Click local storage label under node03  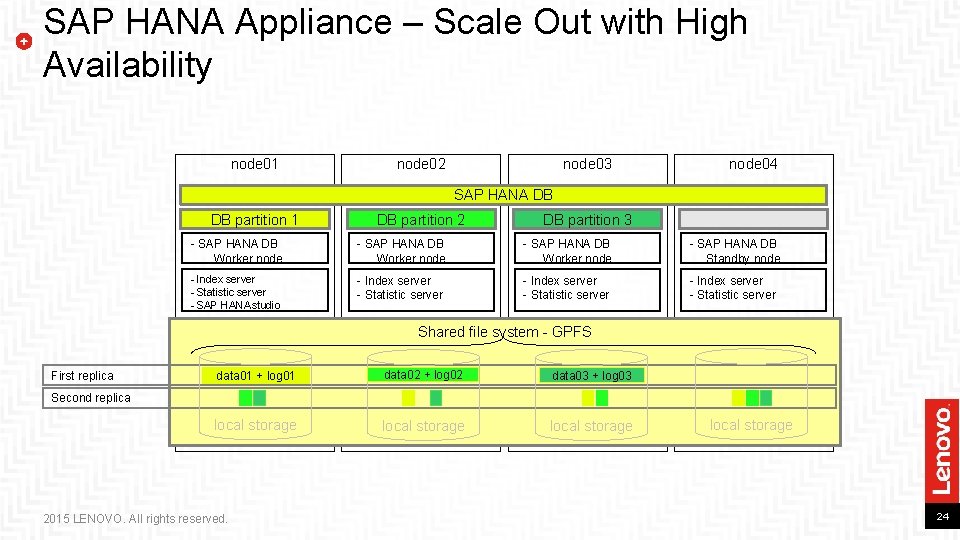point(591,426)
